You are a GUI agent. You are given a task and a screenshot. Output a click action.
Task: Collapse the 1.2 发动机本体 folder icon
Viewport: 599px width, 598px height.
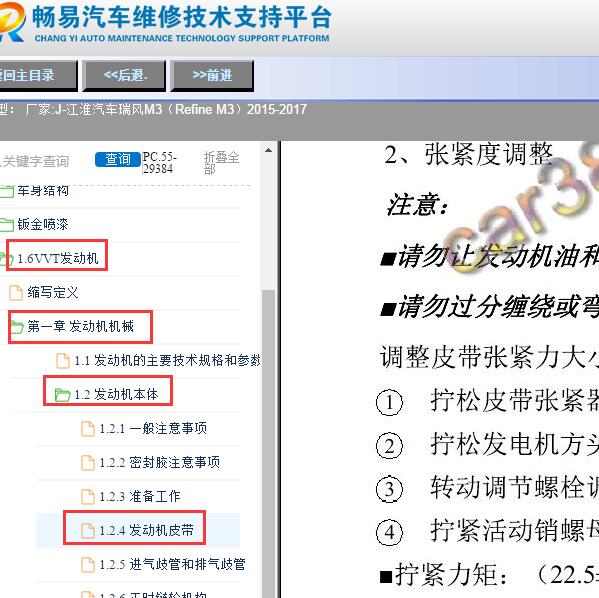click(62, 395)
